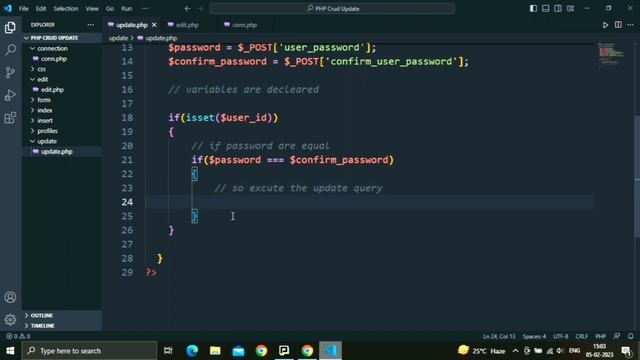Change encoding via UTF-8
Viewport: 640px width, 360px height.
(560, 336)
